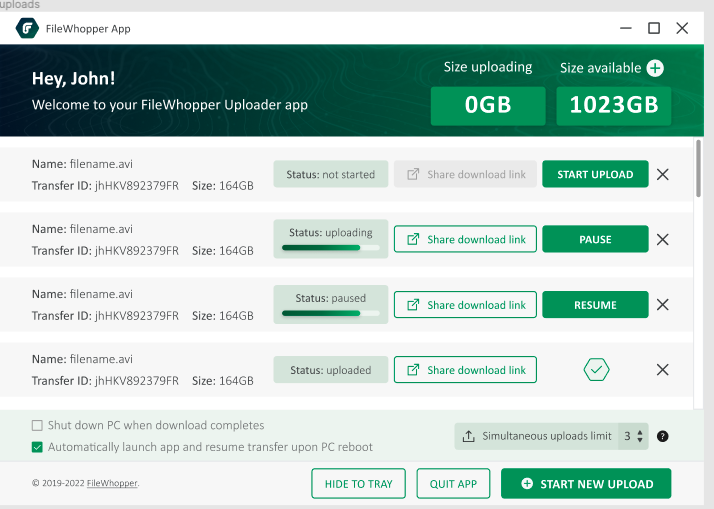Click progress bar of the paused file
The image size is (714, 509).
tap(331, 313)
